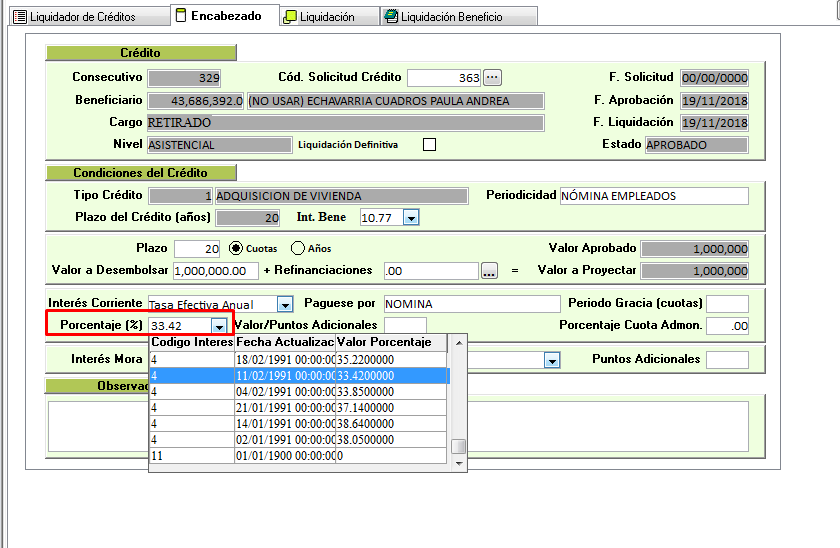Click the Plazo input field
The width and height of the screenshot is (840, 548).
pos(196,249)
